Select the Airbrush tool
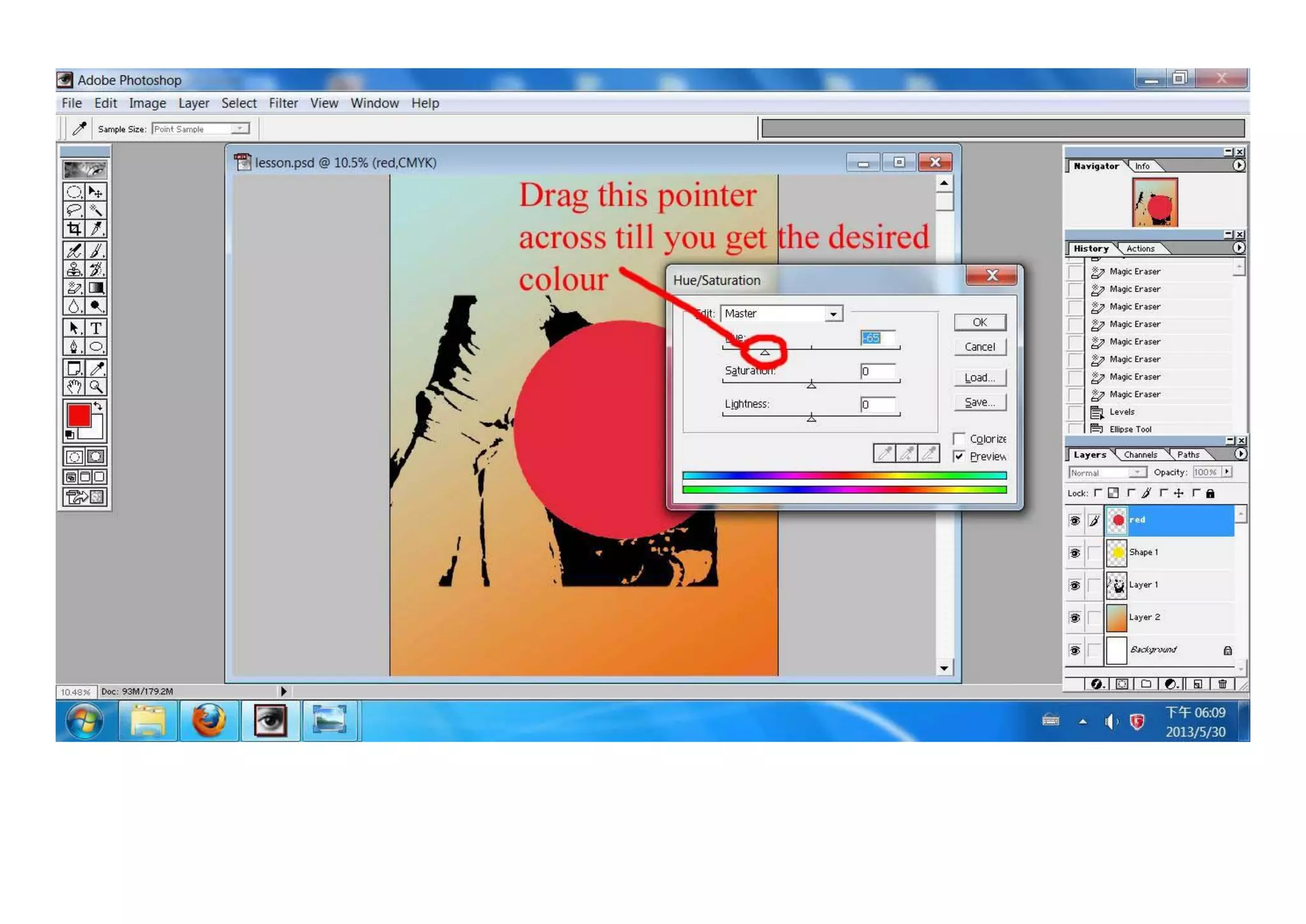 pyautogui.click(x=74, y=251)
